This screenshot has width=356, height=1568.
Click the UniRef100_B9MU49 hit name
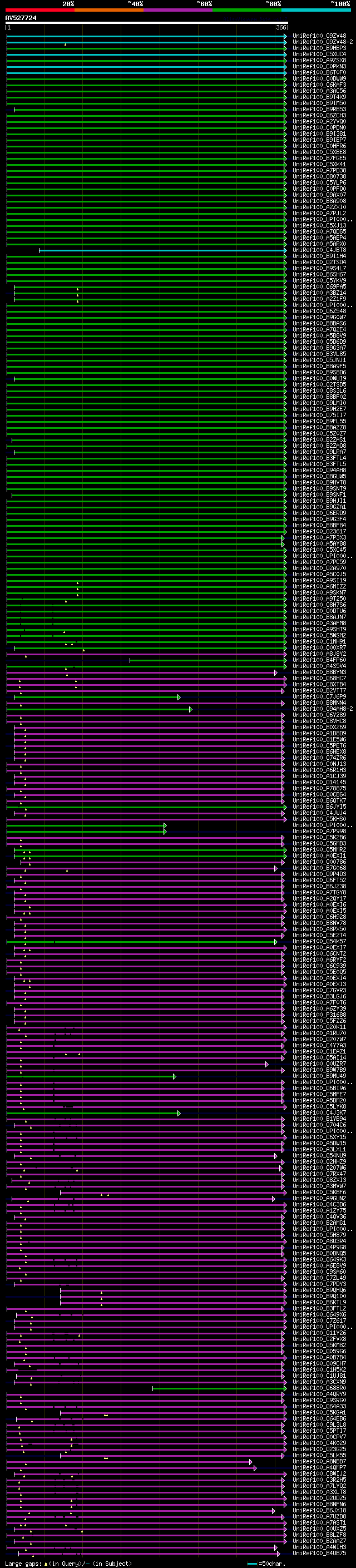coord(319,1076)
